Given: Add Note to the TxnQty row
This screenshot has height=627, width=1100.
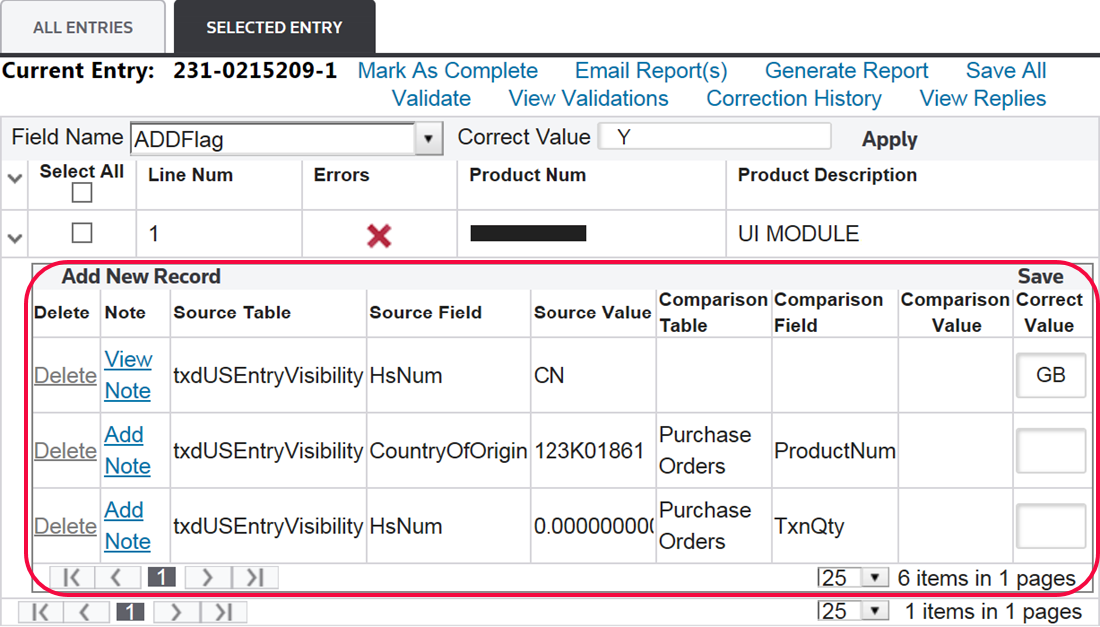Looking at the screenshot, I should click(x=128, y=525).
